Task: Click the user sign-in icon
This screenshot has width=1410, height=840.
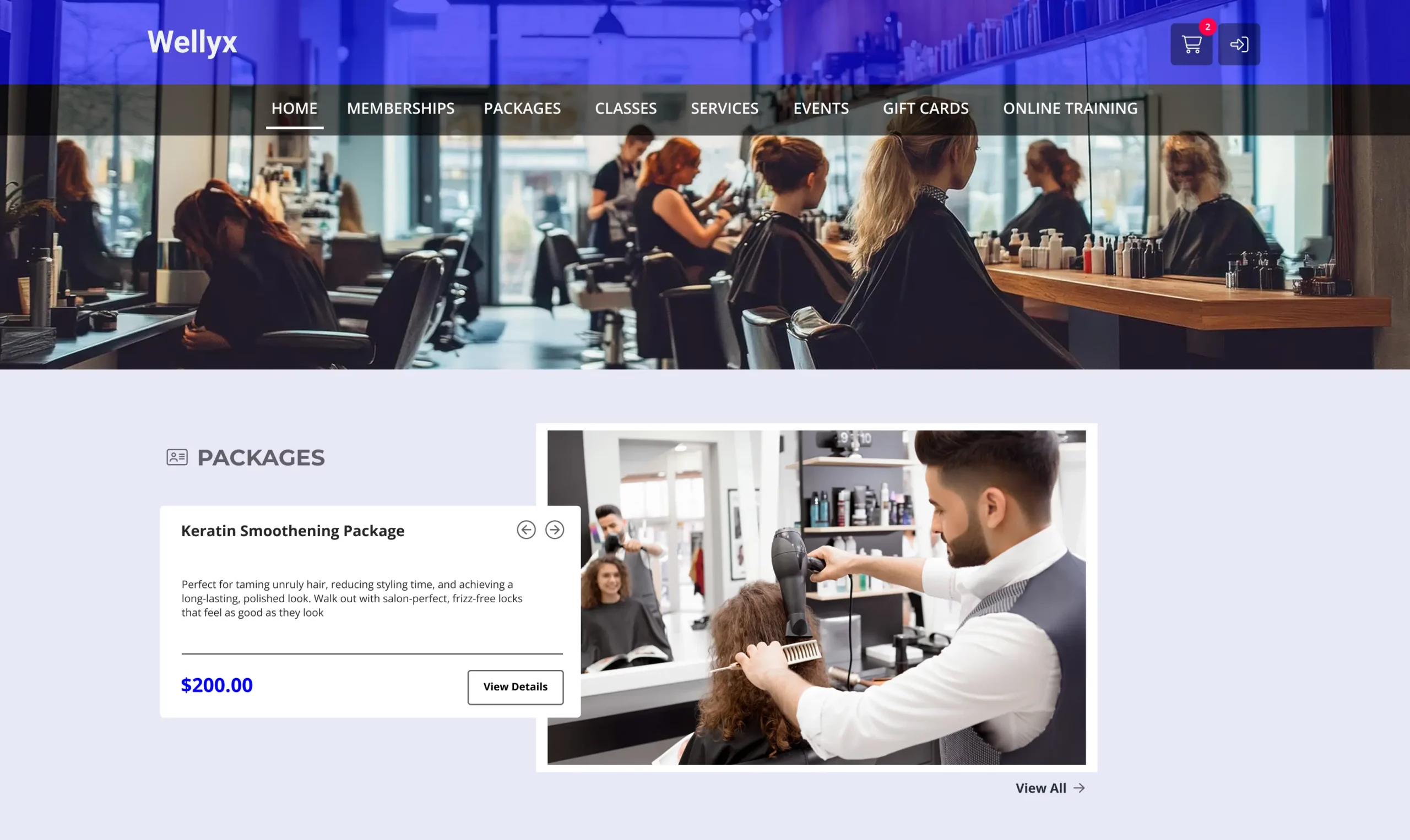Action: click(1238, 44)
